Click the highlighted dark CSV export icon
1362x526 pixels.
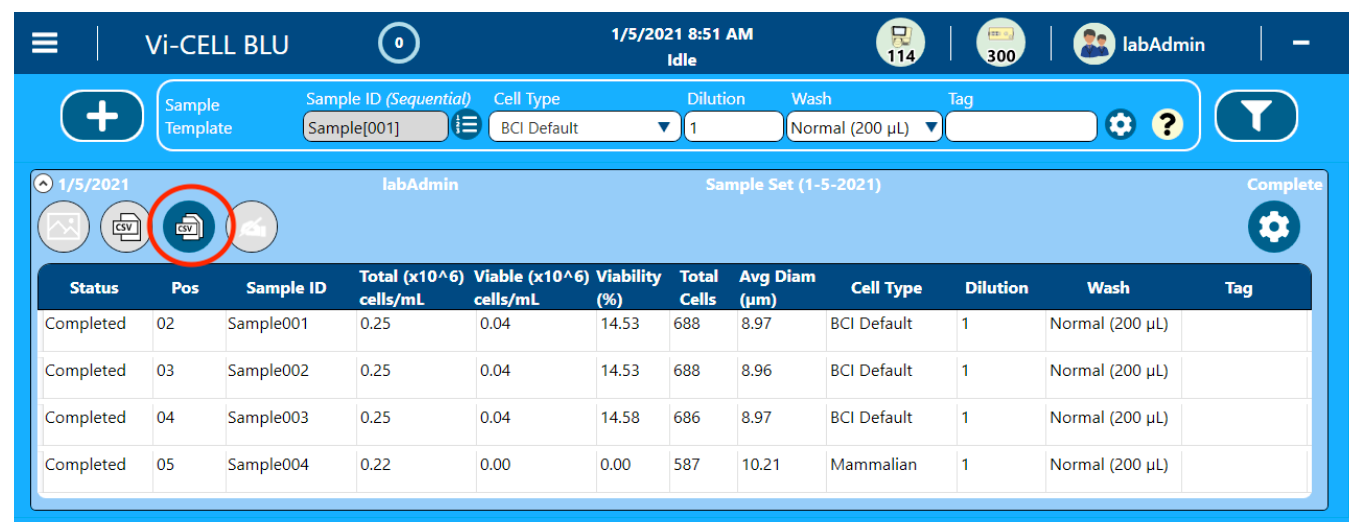(189, 228)
